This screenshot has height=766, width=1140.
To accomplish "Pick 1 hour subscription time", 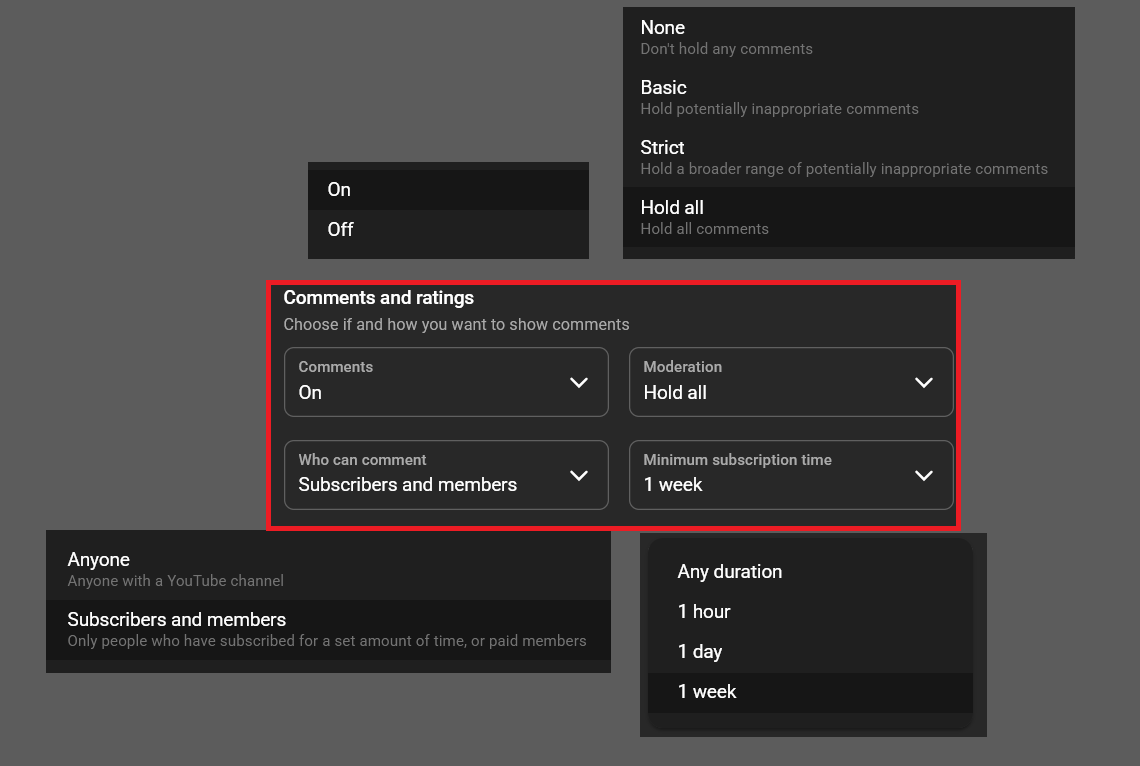I will pyautogui.click(x=810, y=612).
